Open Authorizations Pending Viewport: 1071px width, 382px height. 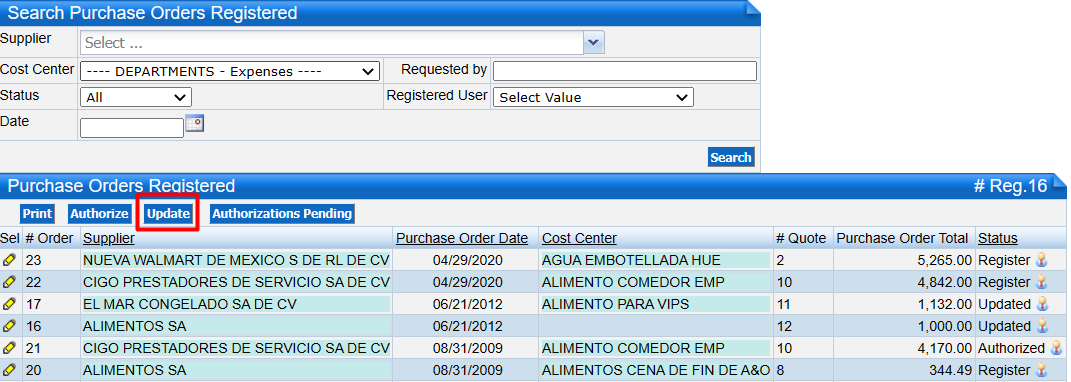coord(281,213)
